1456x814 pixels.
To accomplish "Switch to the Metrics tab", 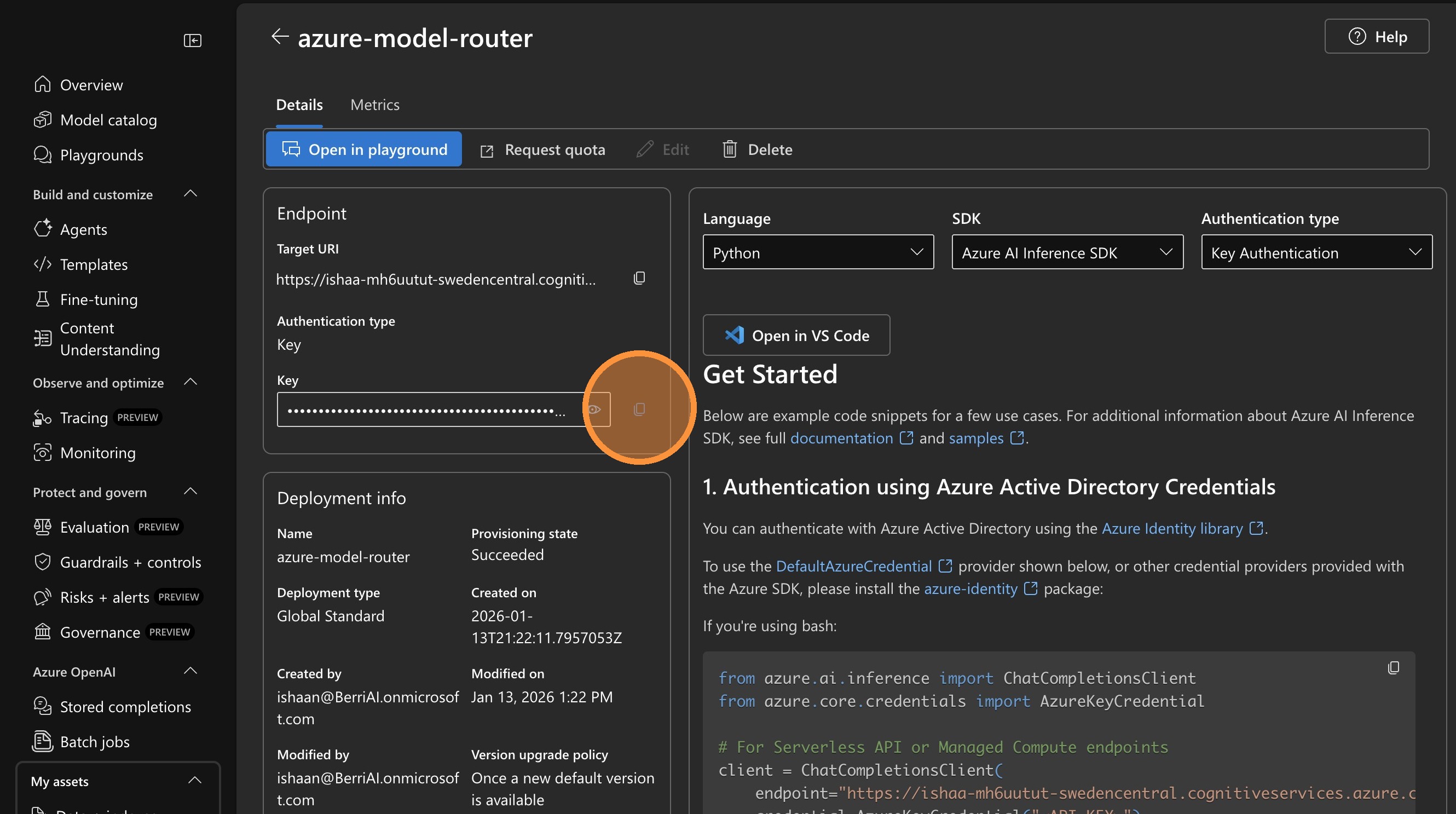I will pos(375,105).
